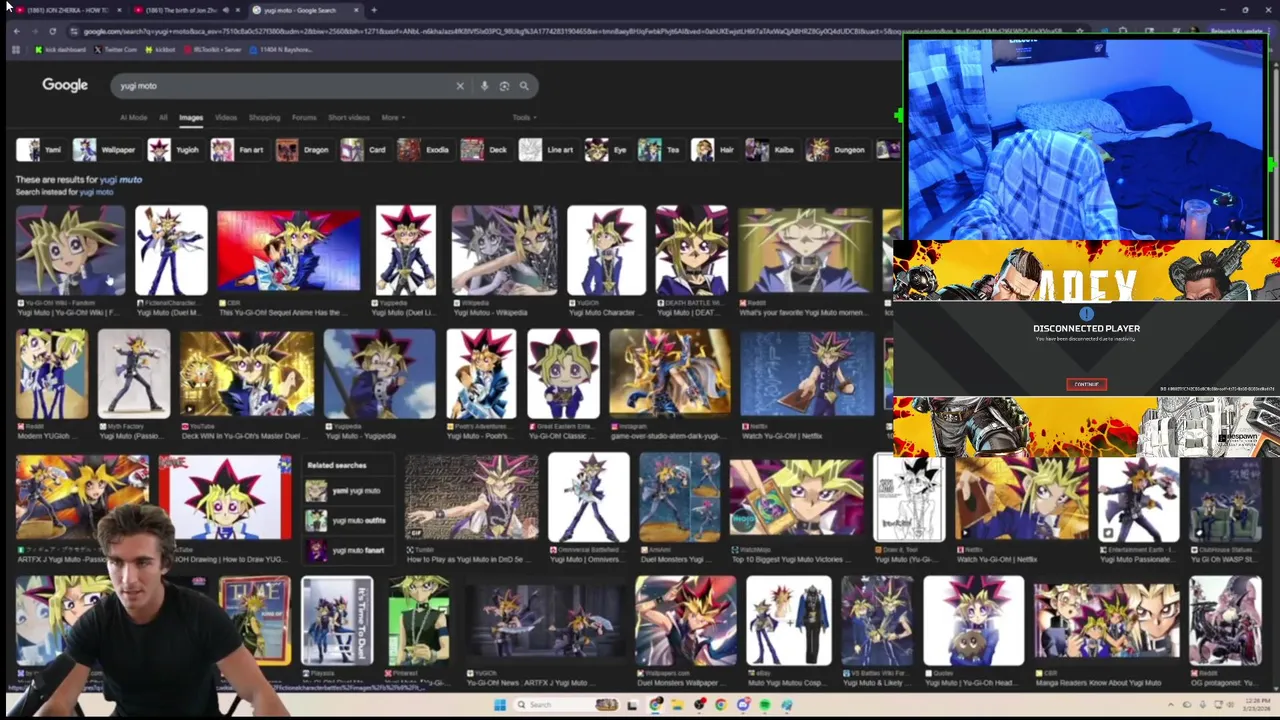1280x720 pixels.
Task: Open the Windows Start menu
Action: click(499, 705)
